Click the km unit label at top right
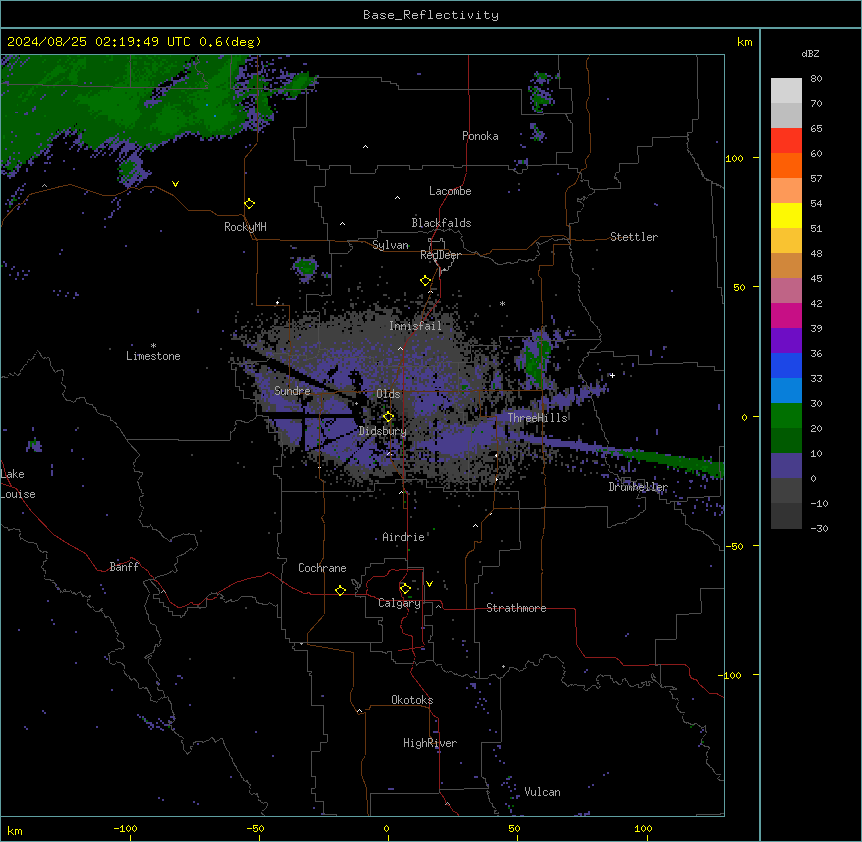 coord(744,42)
